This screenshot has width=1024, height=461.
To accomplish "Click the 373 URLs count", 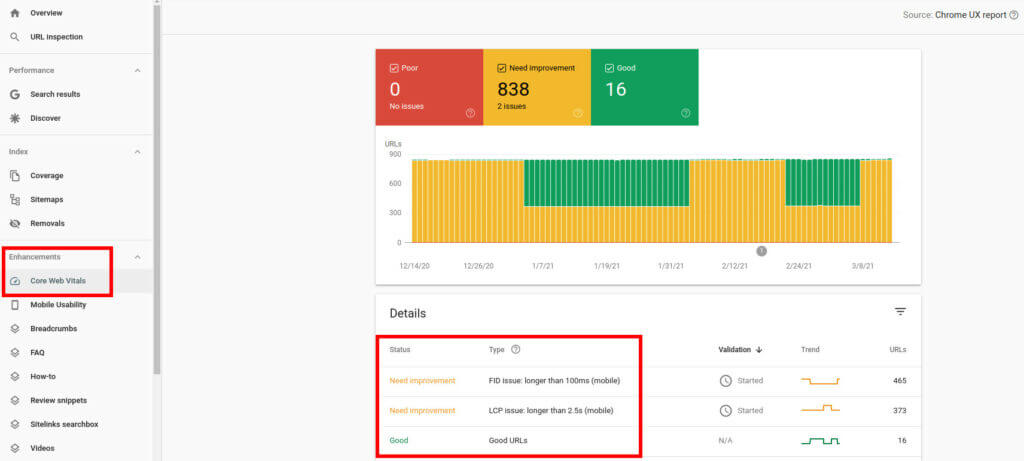I will [899, 411].
